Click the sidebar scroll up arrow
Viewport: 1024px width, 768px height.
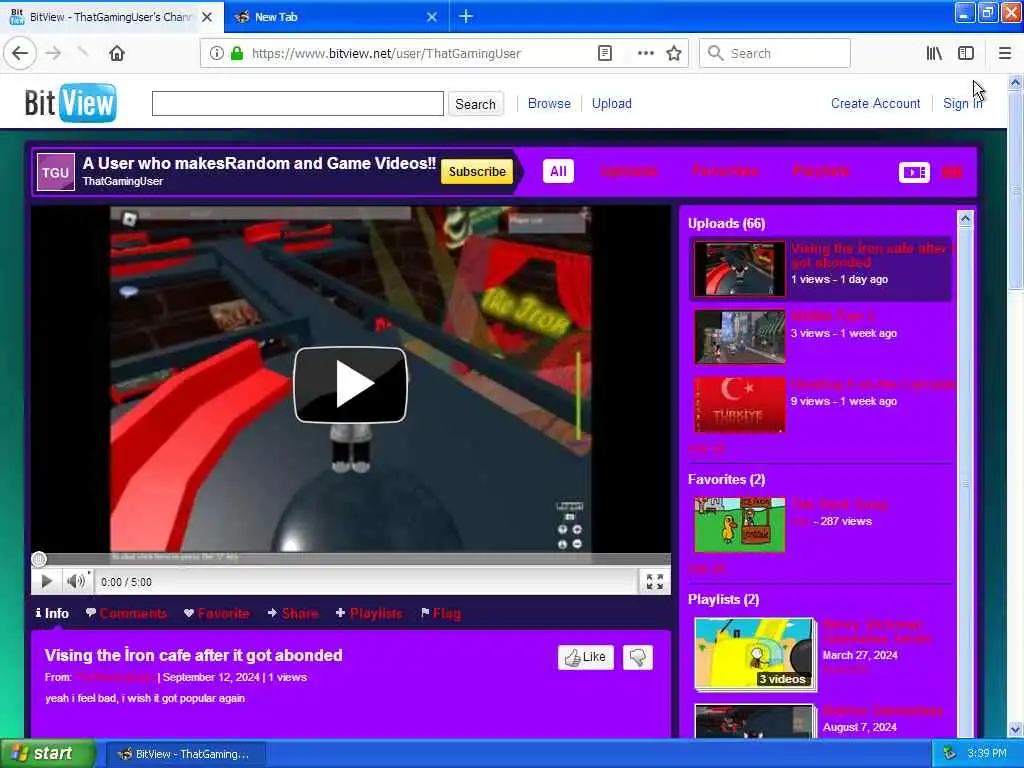point(965,219)
